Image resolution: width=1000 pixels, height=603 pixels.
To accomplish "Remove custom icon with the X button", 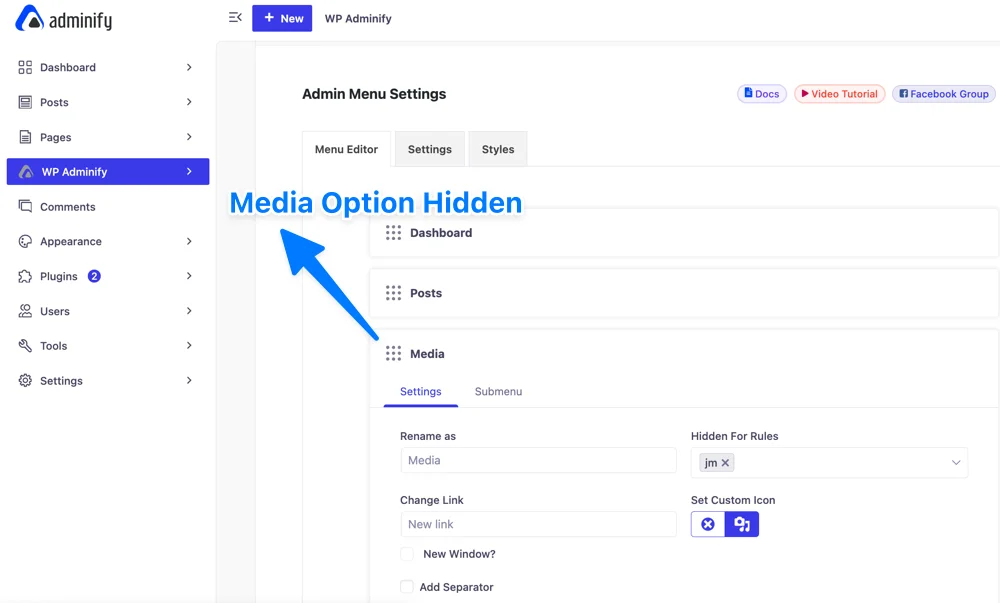I will coord(708,524).
